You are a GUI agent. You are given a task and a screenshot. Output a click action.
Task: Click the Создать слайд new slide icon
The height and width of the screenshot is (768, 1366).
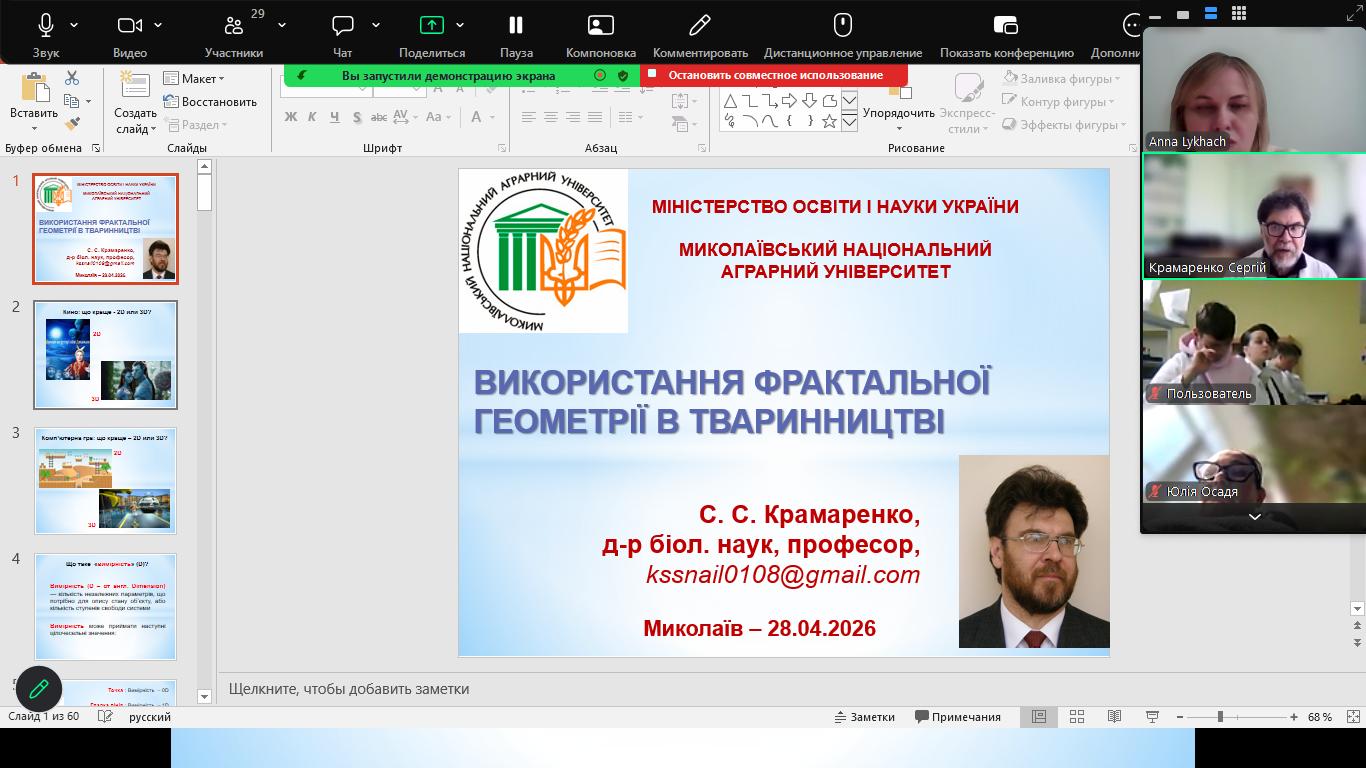134,86
